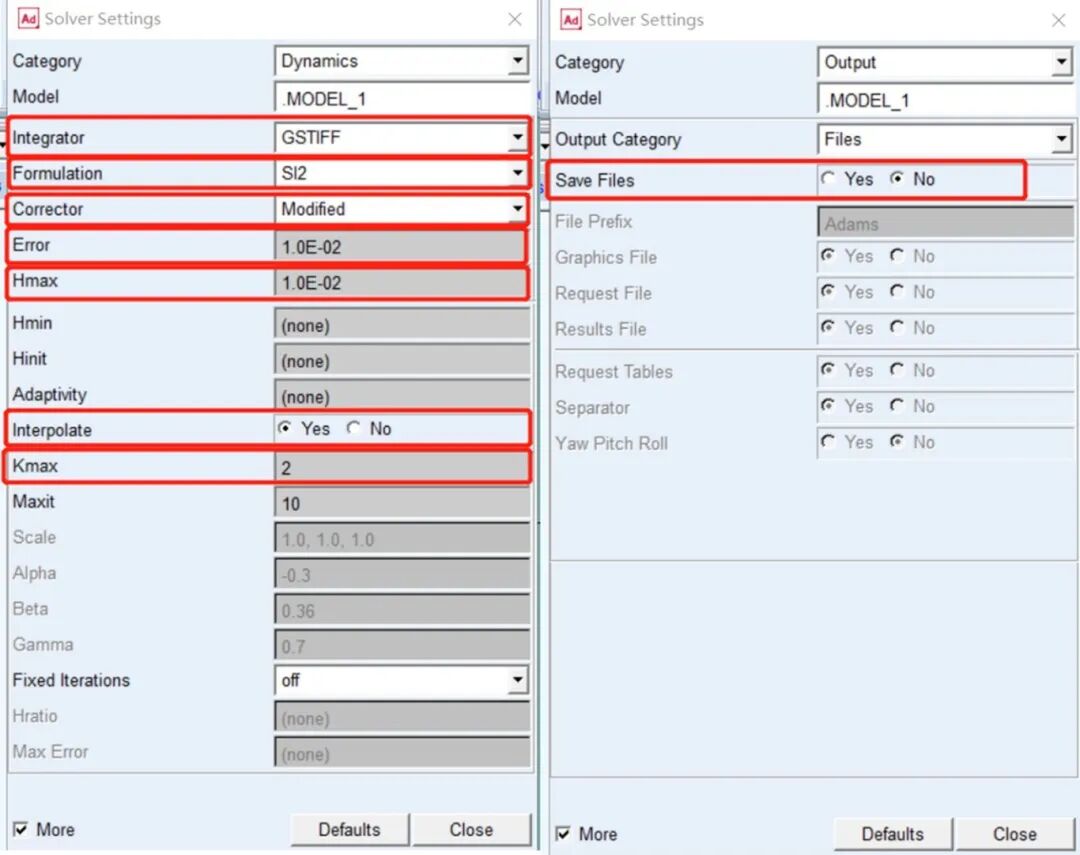Click Defaults in the Output window

(893, 834)
